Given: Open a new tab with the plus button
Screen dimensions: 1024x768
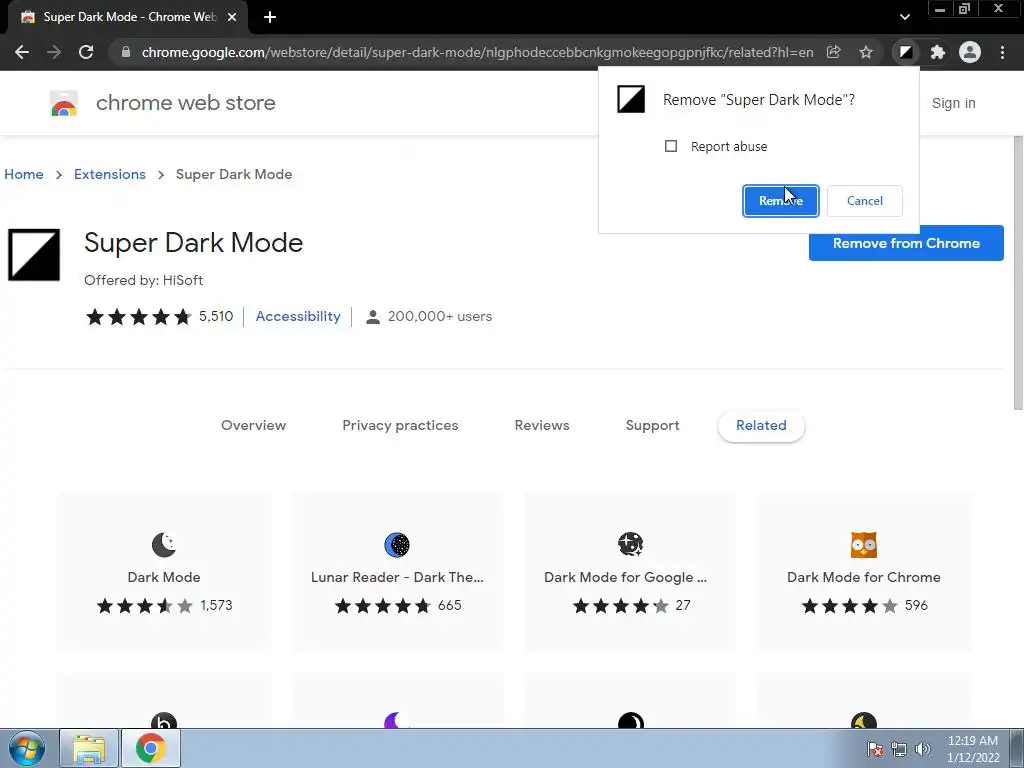Looking at the screenshot, I should click(270, 17).
